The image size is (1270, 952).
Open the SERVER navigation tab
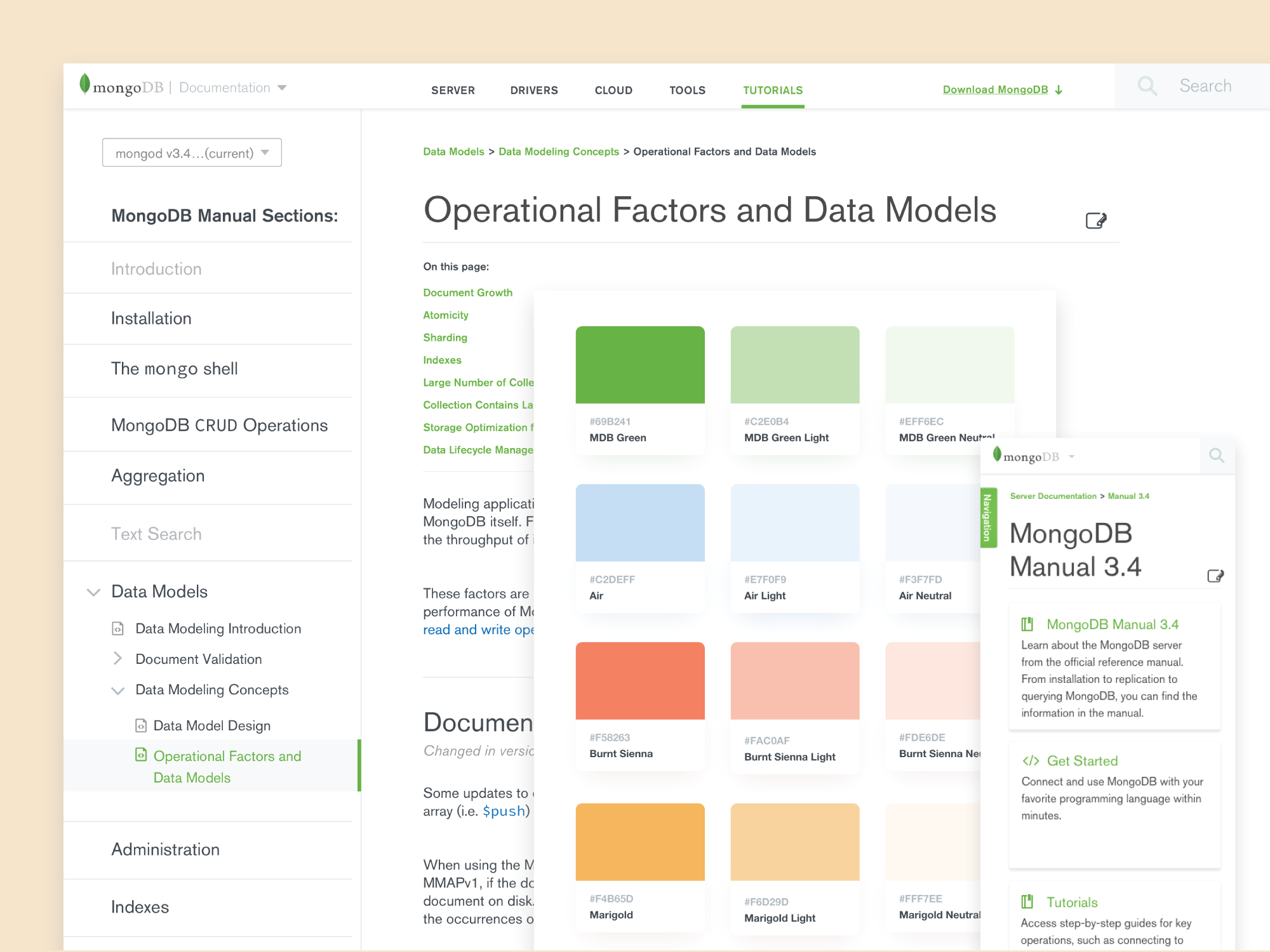453,90
